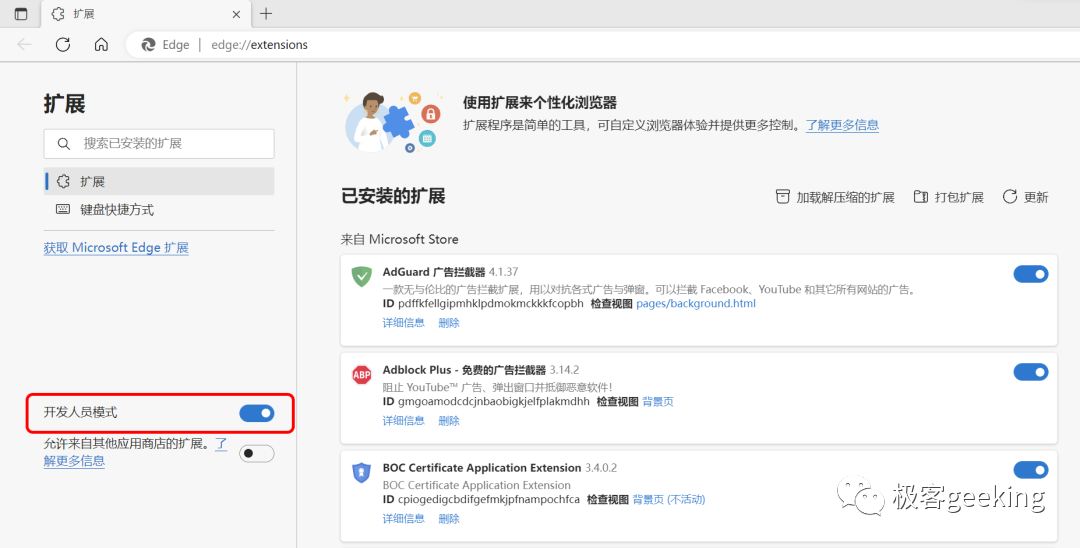This screenshot has height=548, width=1080.
Task: Select 扩展 item in the sidebar
Action: pyautogui.click(x=93, y=182)
